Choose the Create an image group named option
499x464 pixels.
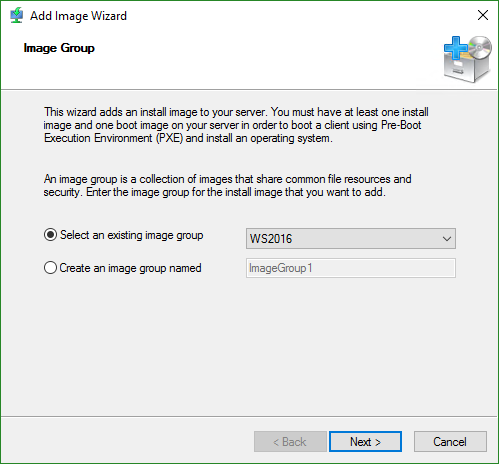50,268
